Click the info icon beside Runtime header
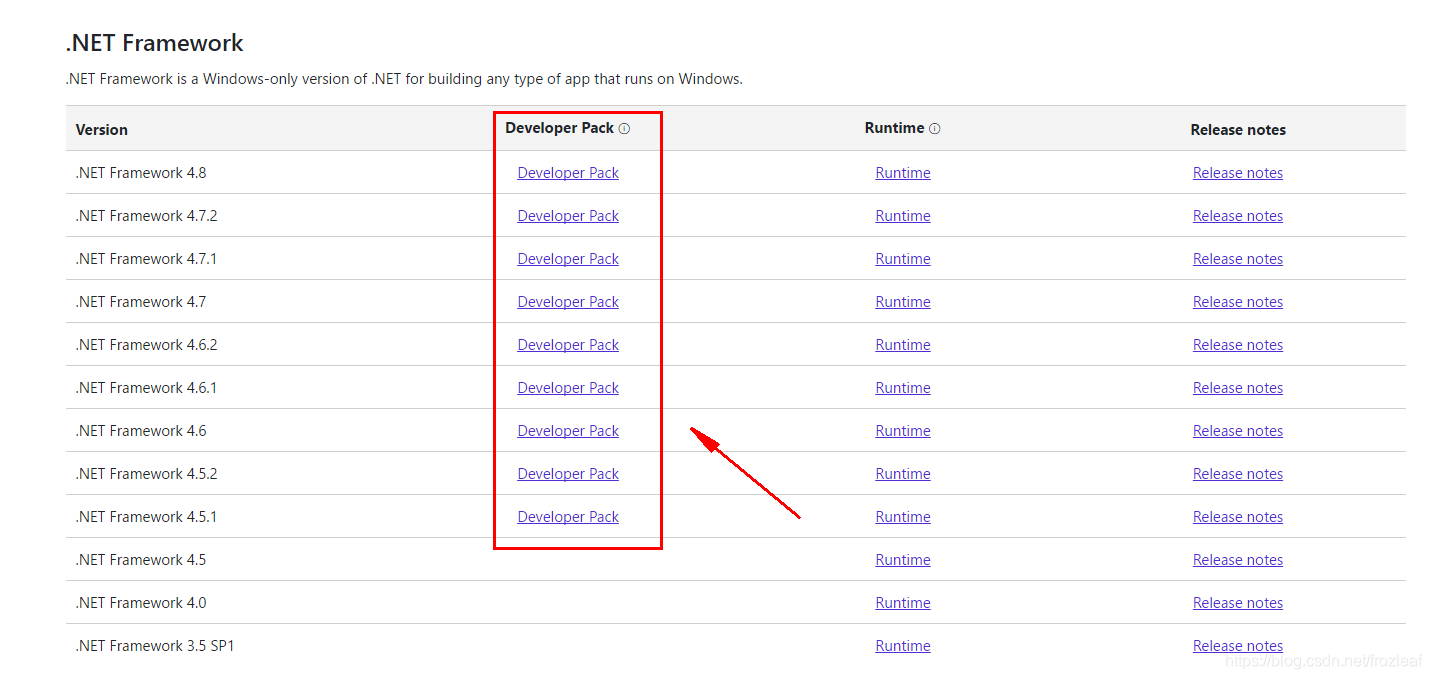 coord(935,129)
